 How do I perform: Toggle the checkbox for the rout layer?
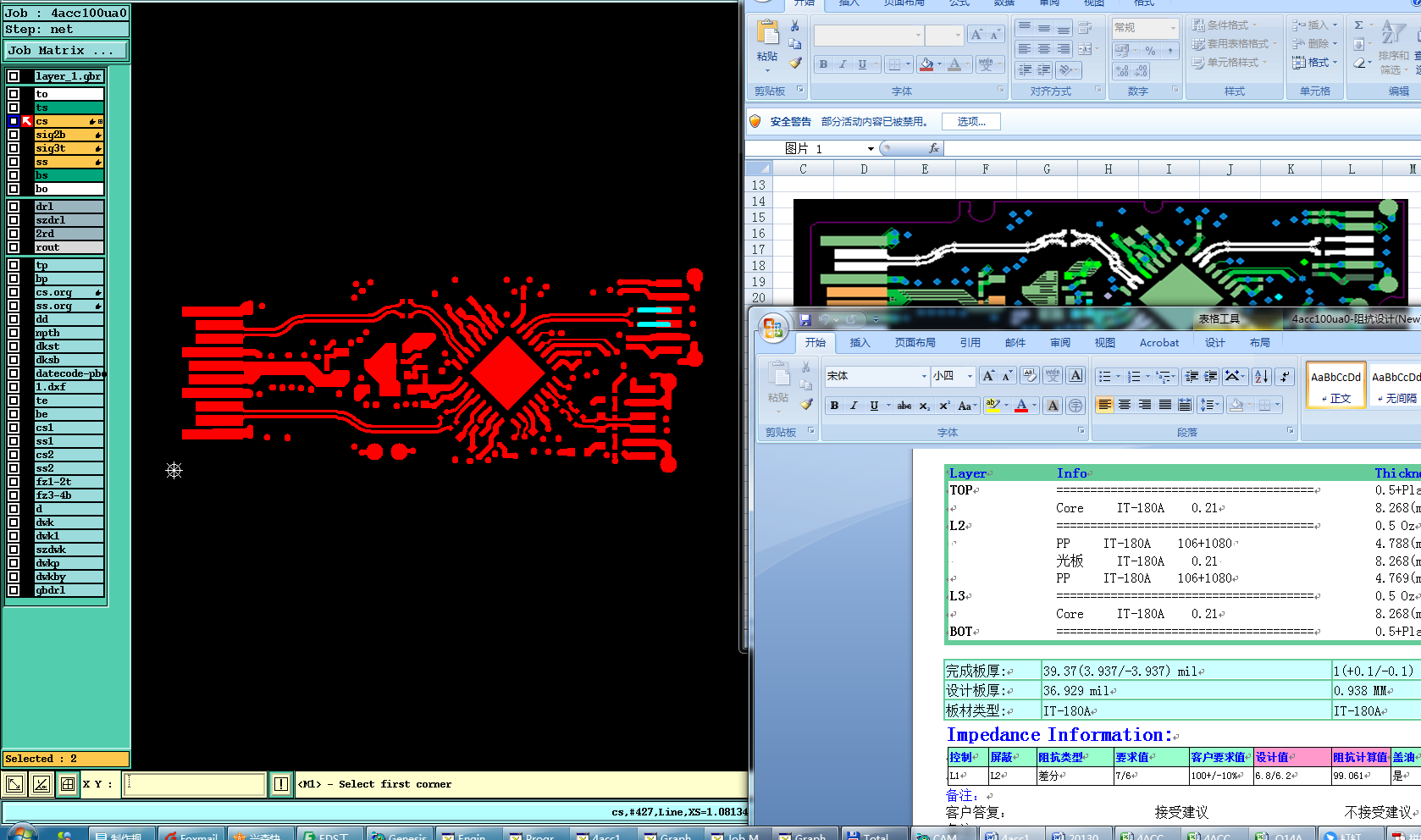(14, 247)
